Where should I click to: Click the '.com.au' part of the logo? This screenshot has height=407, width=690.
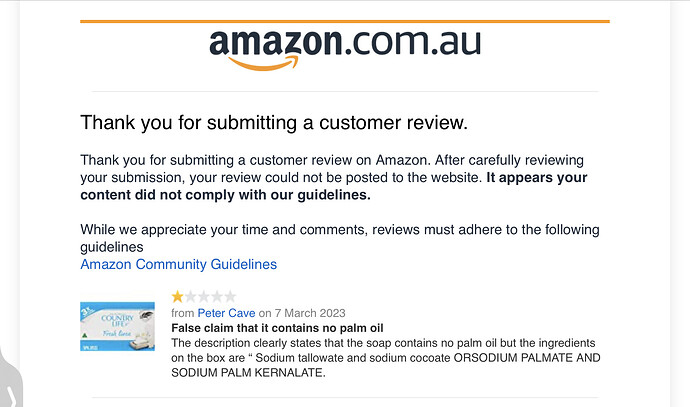coord(413,43)
